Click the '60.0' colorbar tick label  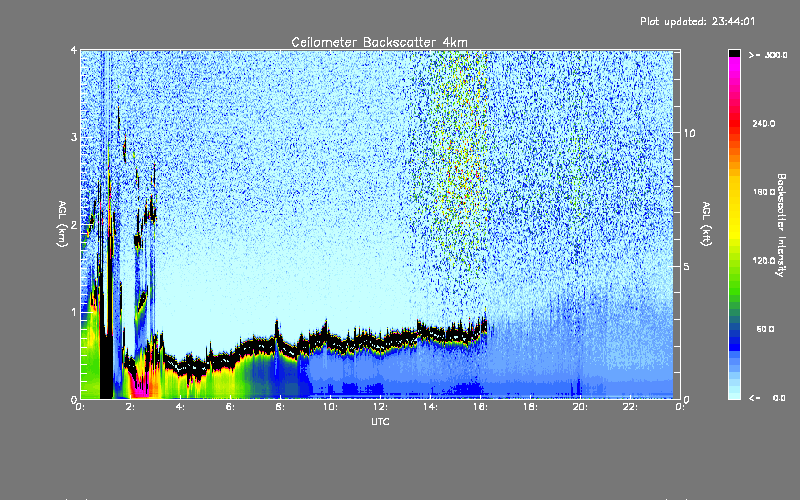point(765,329)
